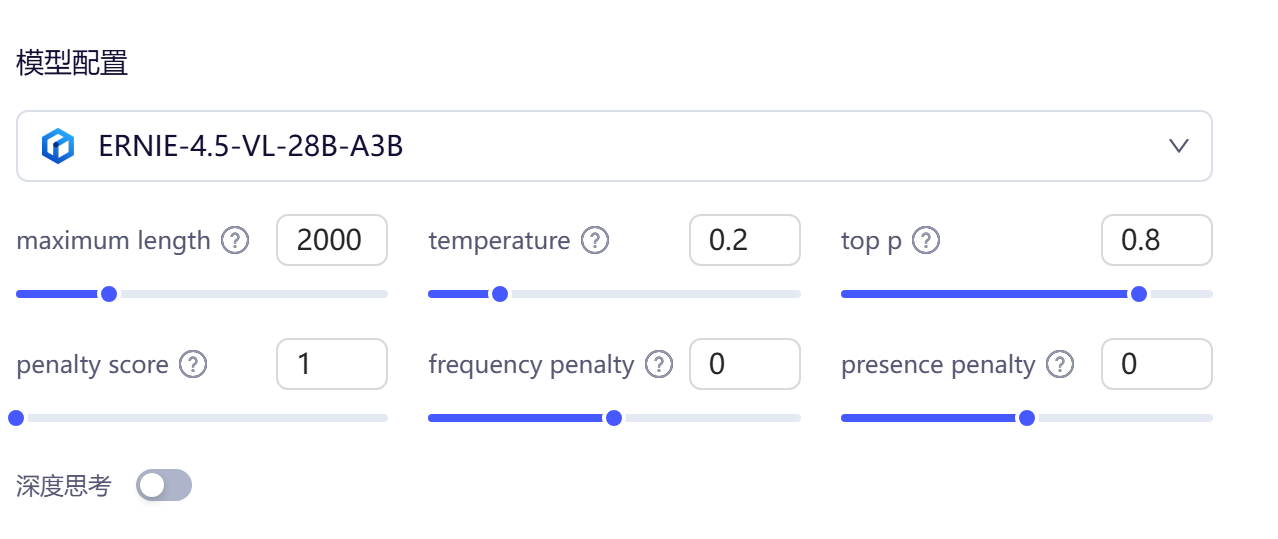Click the presence penalty question mark icon
The width and height of the screenshot is (1278, 539).
point(1060,365)
